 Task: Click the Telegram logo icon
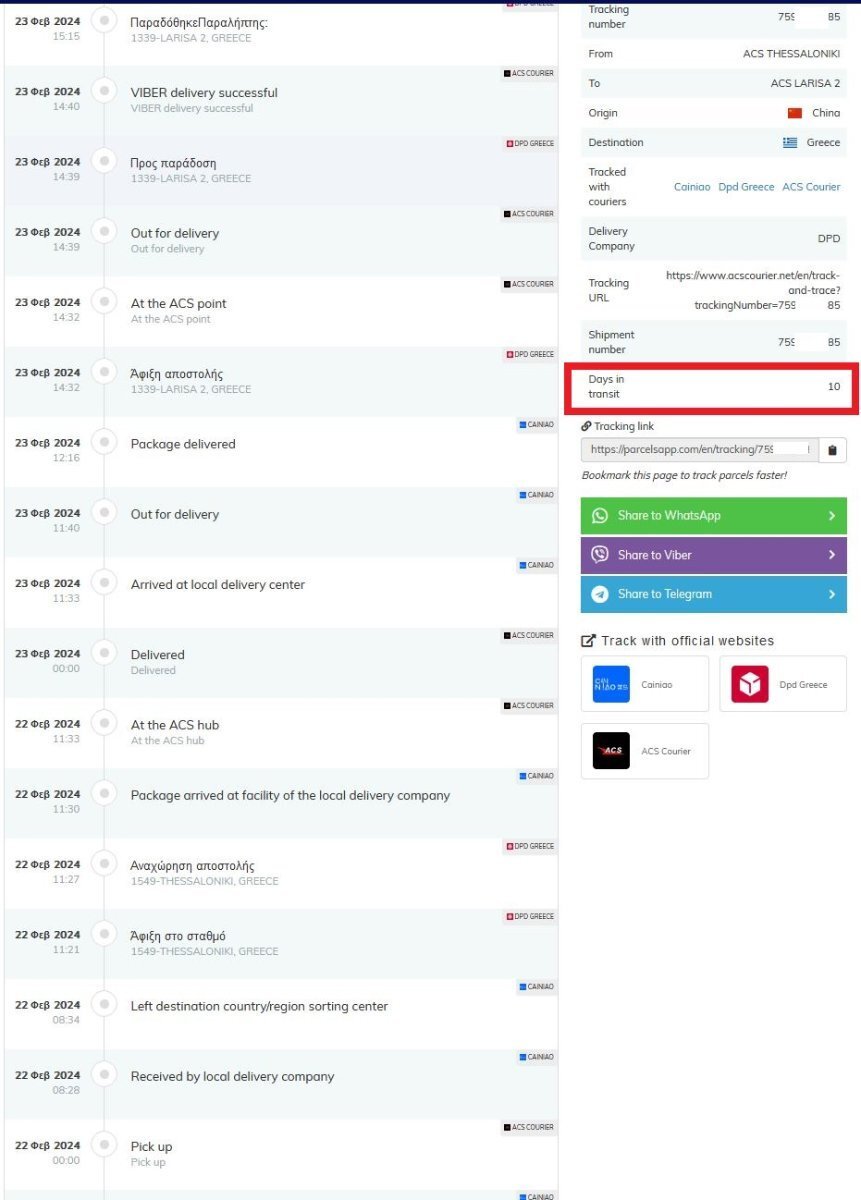600,594
